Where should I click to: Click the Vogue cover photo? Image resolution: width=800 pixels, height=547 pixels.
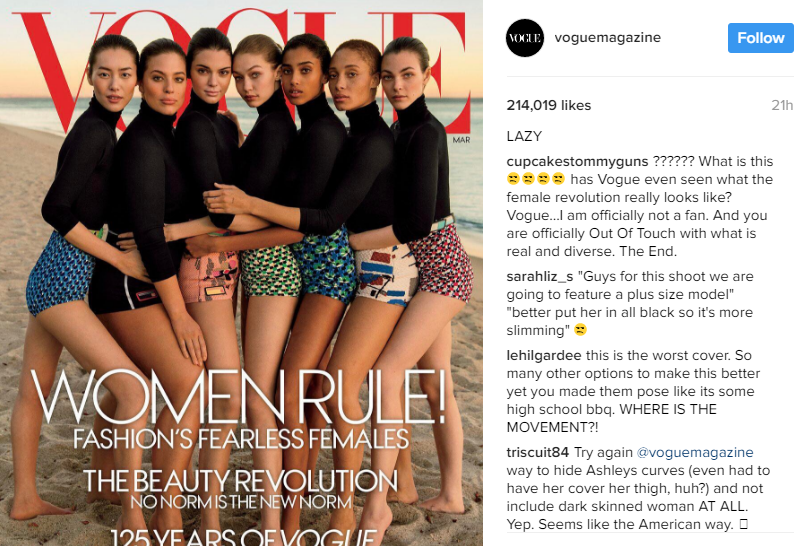coord(241,273)
